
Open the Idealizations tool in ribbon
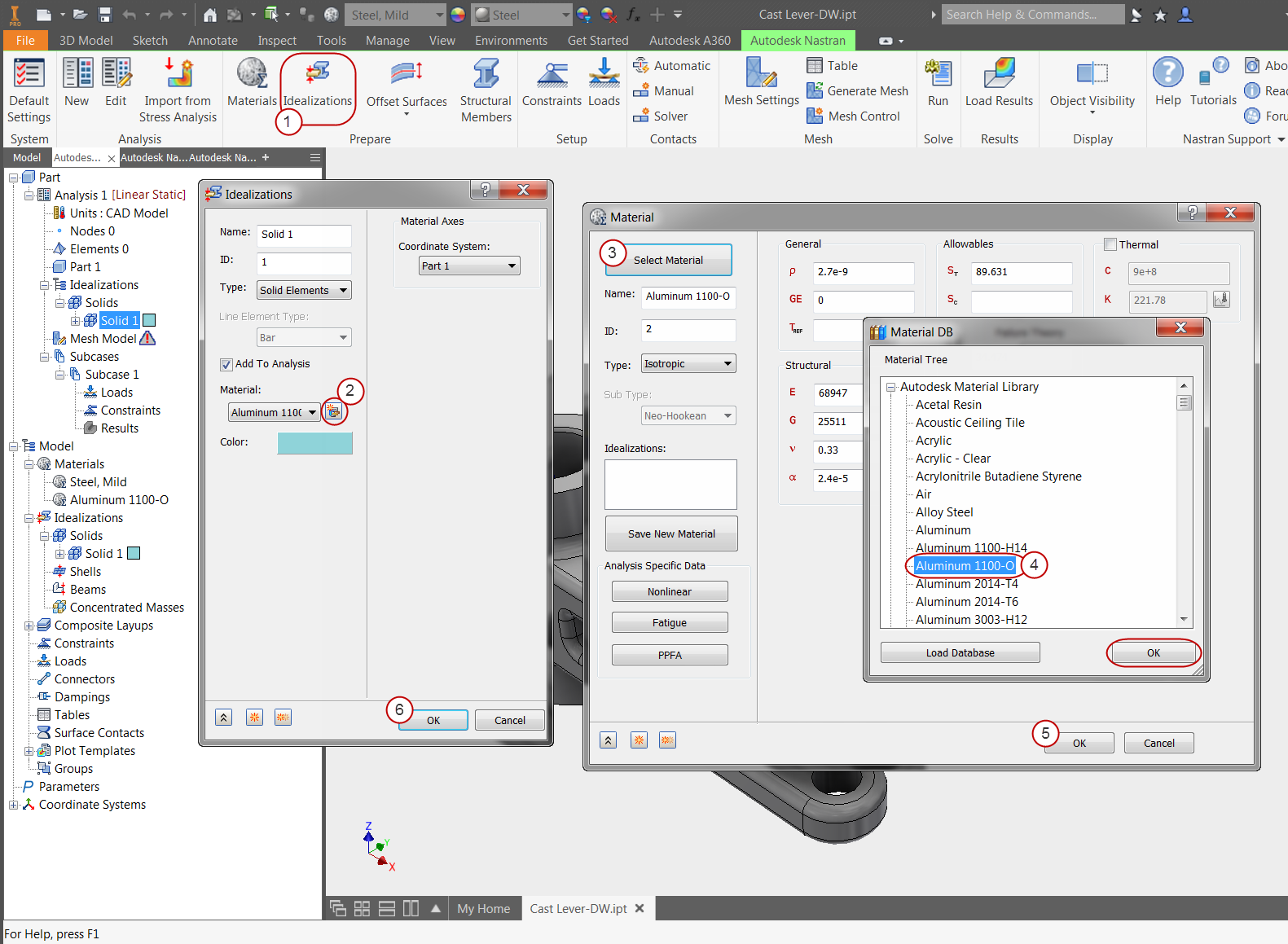point(318,82)
